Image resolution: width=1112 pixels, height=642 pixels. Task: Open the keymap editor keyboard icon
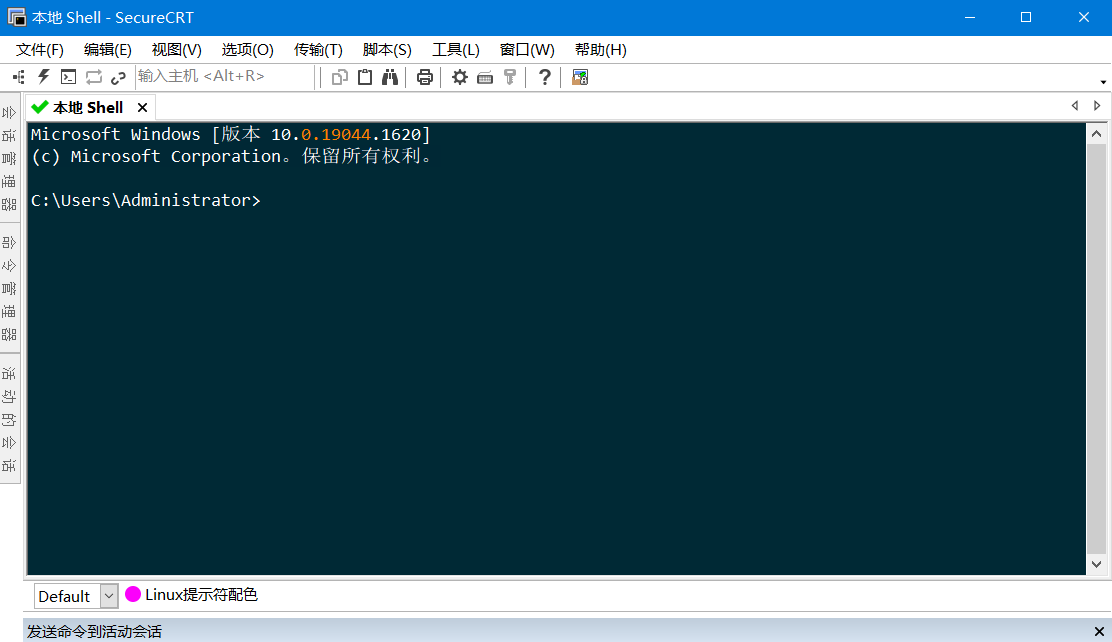484,76
